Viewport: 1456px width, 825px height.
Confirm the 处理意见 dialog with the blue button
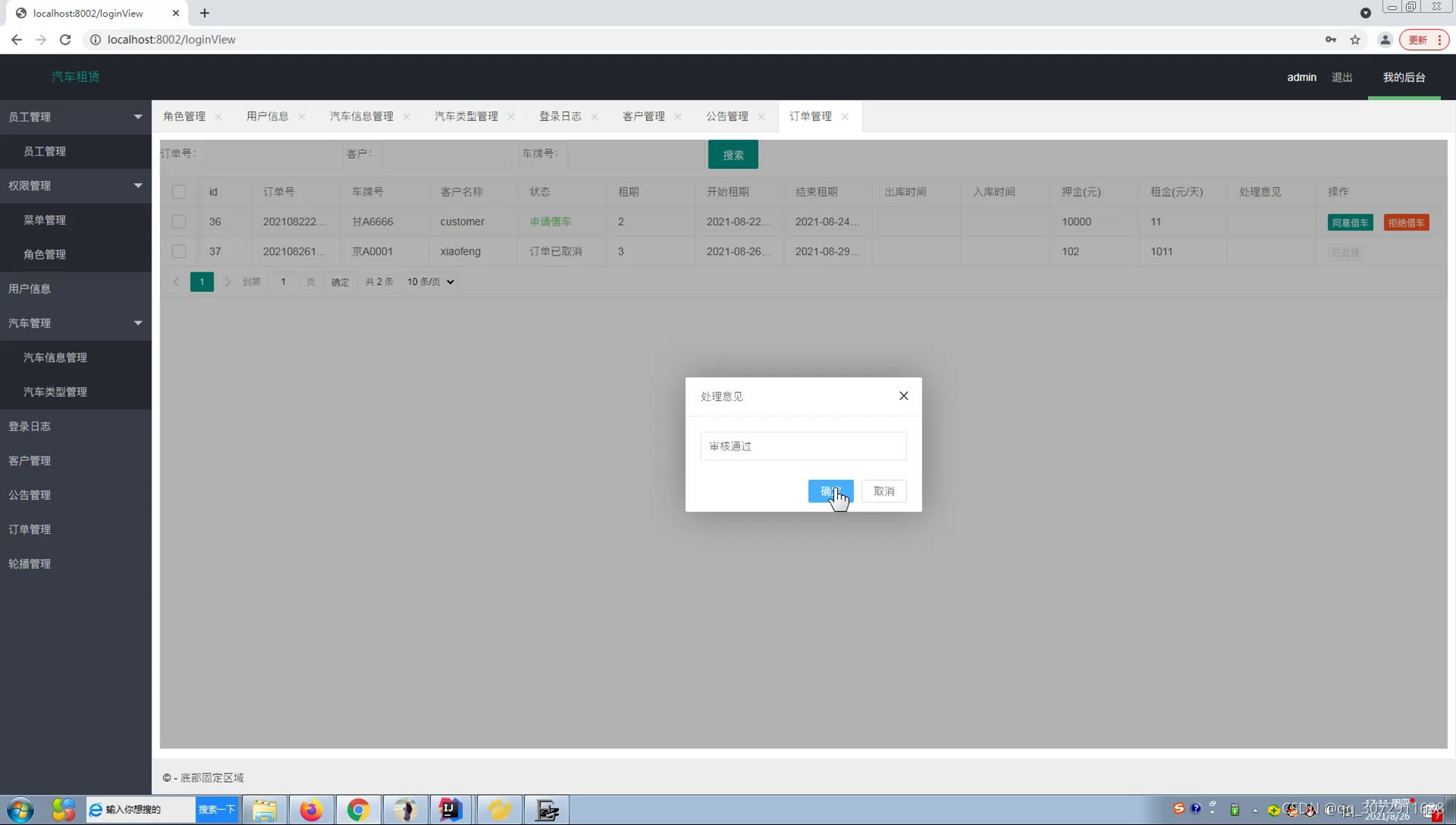[830, 491]
